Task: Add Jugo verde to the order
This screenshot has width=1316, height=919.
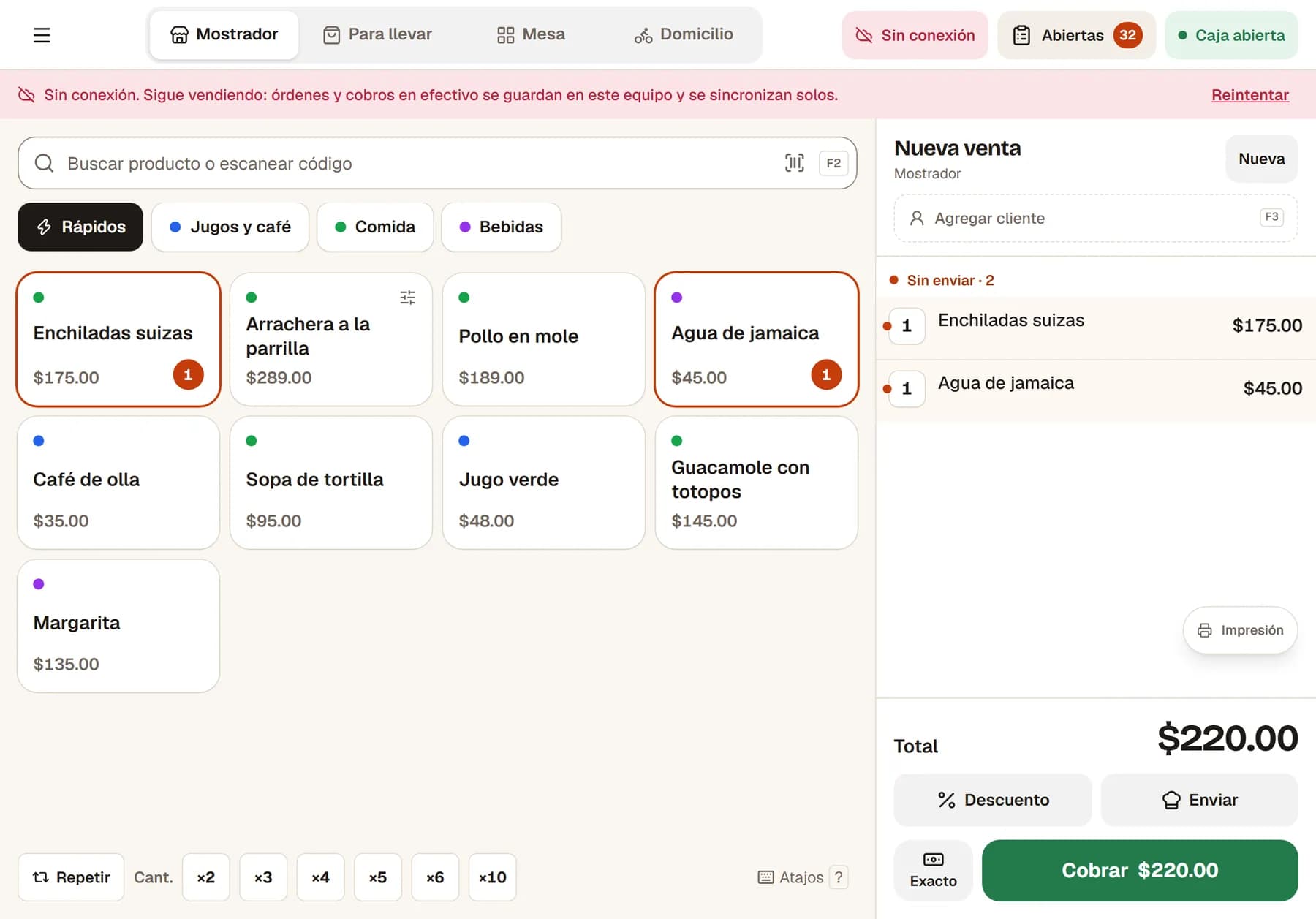Action: pos(544,483)
